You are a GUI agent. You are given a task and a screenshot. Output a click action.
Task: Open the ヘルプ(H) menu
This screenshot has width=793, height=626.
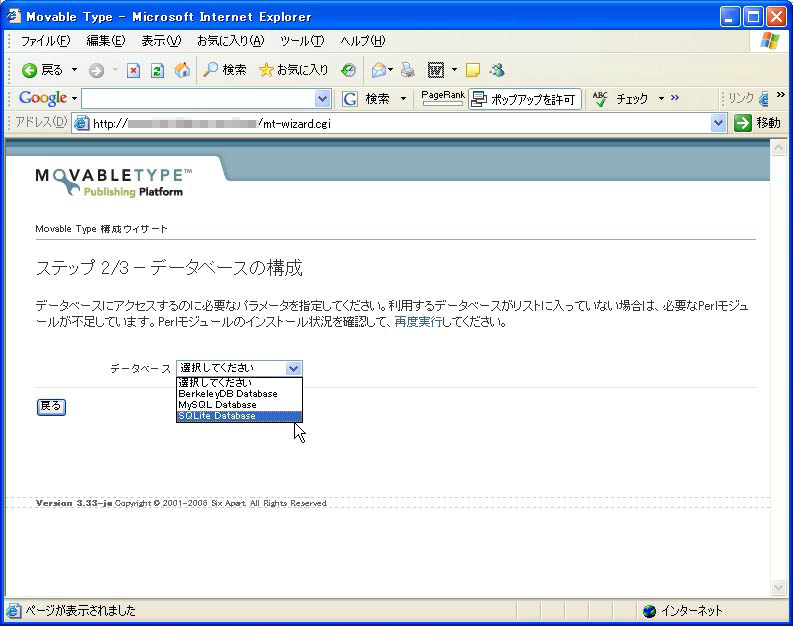point(363,41)
